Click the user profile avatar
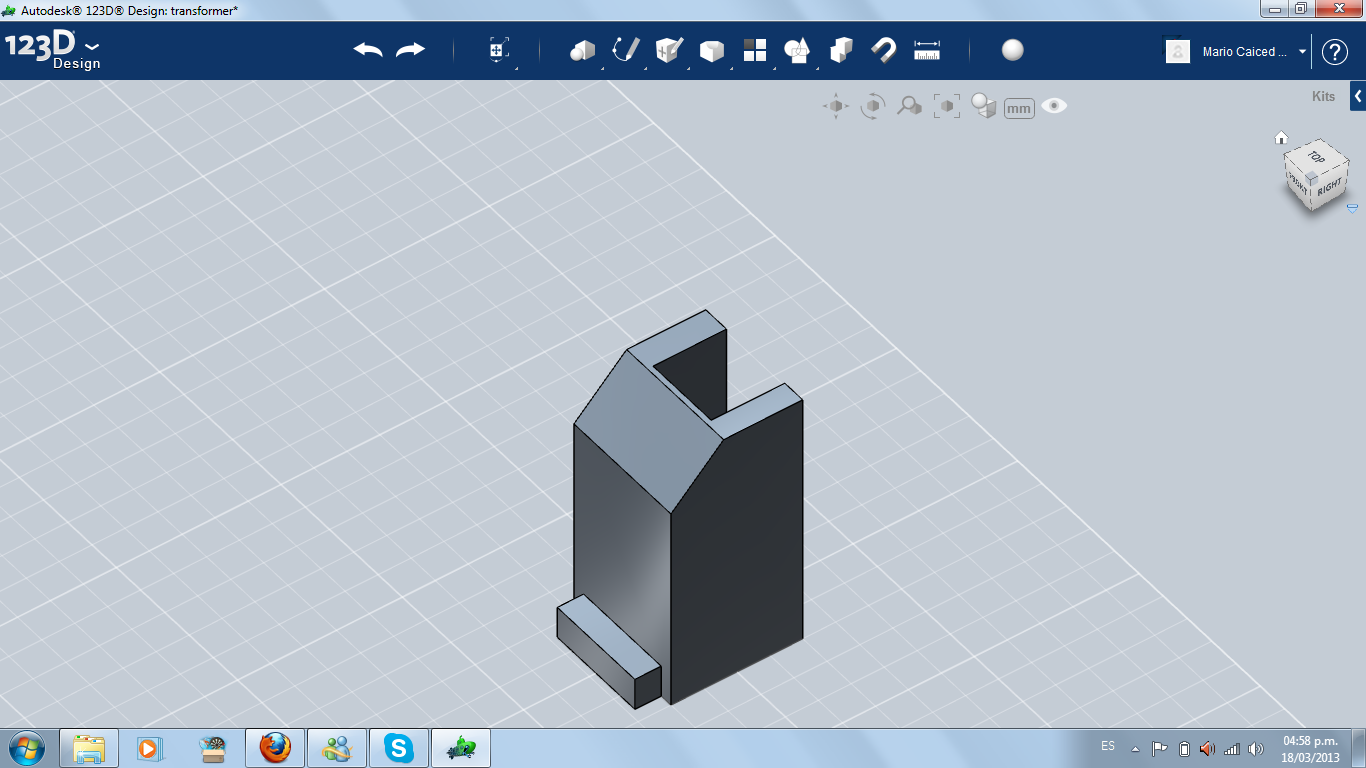Viewport: 1366px width, 768px height. 1178,52
